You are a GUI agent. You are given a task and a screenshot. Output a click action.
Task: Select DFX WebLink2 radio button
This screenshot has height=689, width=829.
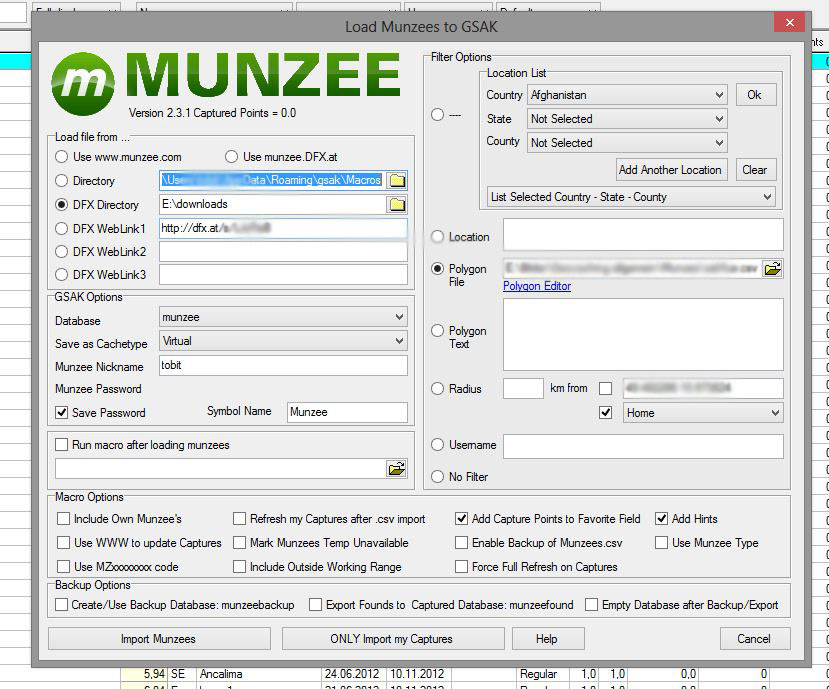[x=61, y=252]
